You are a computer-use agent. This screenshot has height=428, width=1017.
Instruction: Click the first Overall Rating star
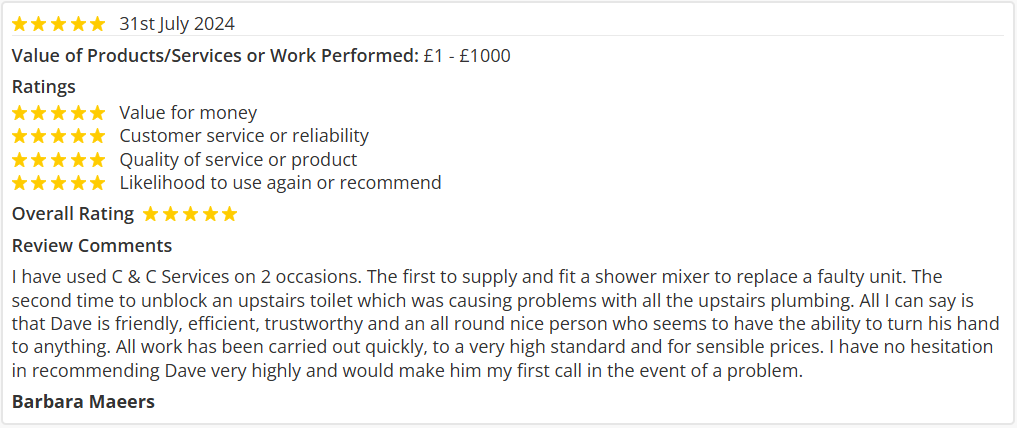coord(151,214)
